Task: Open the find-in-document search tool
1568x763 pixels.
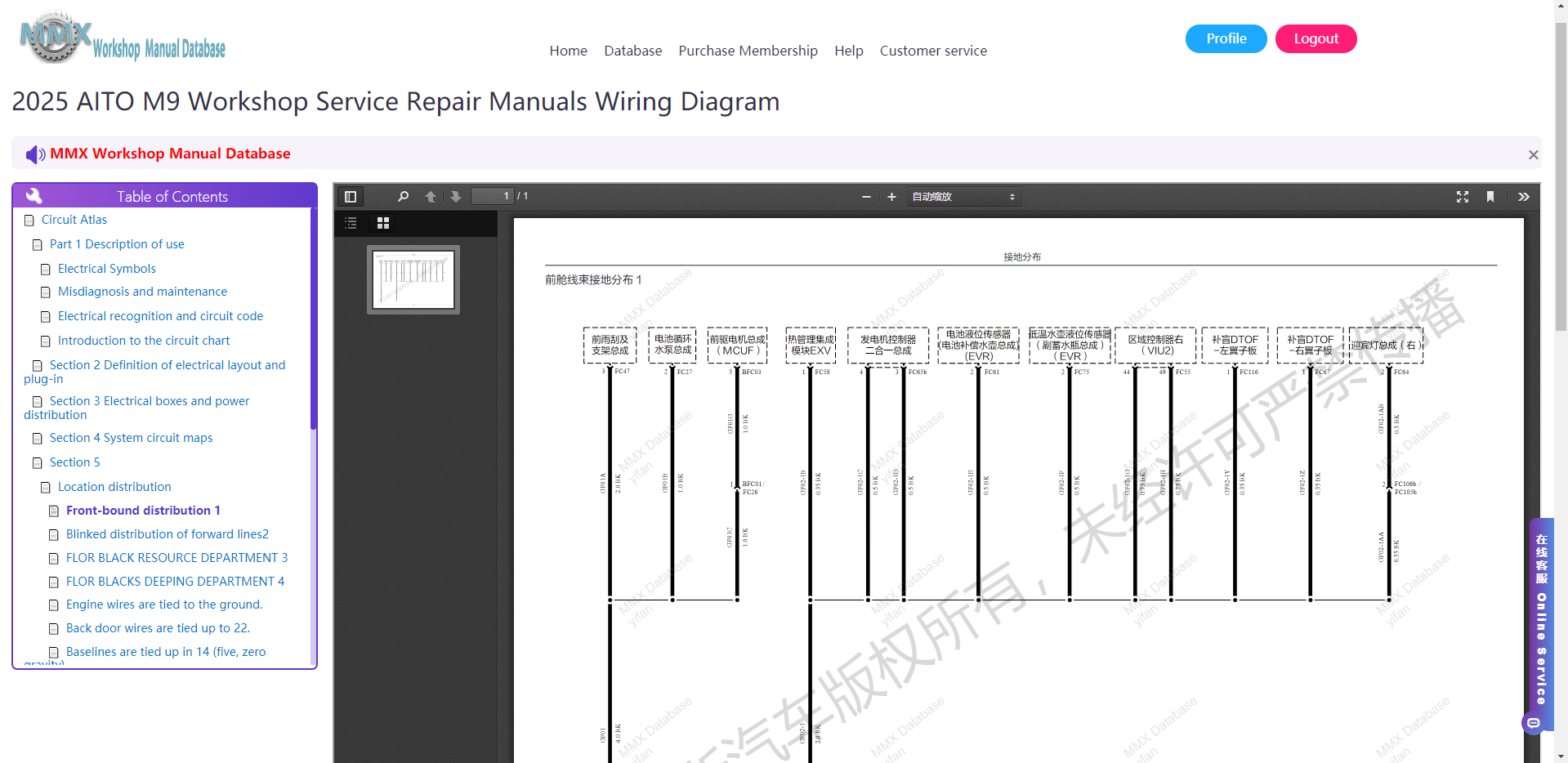Action: tap(404, 197)
